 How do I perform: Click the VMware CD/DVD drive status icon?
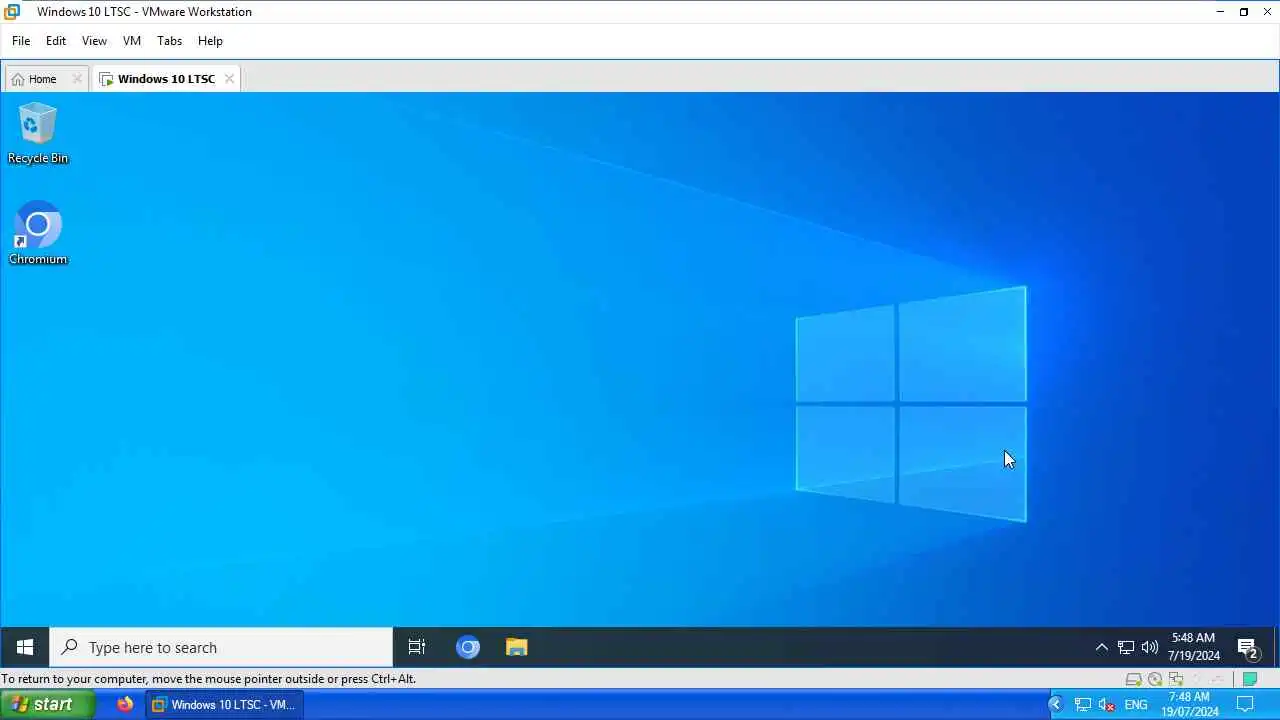1155,679
